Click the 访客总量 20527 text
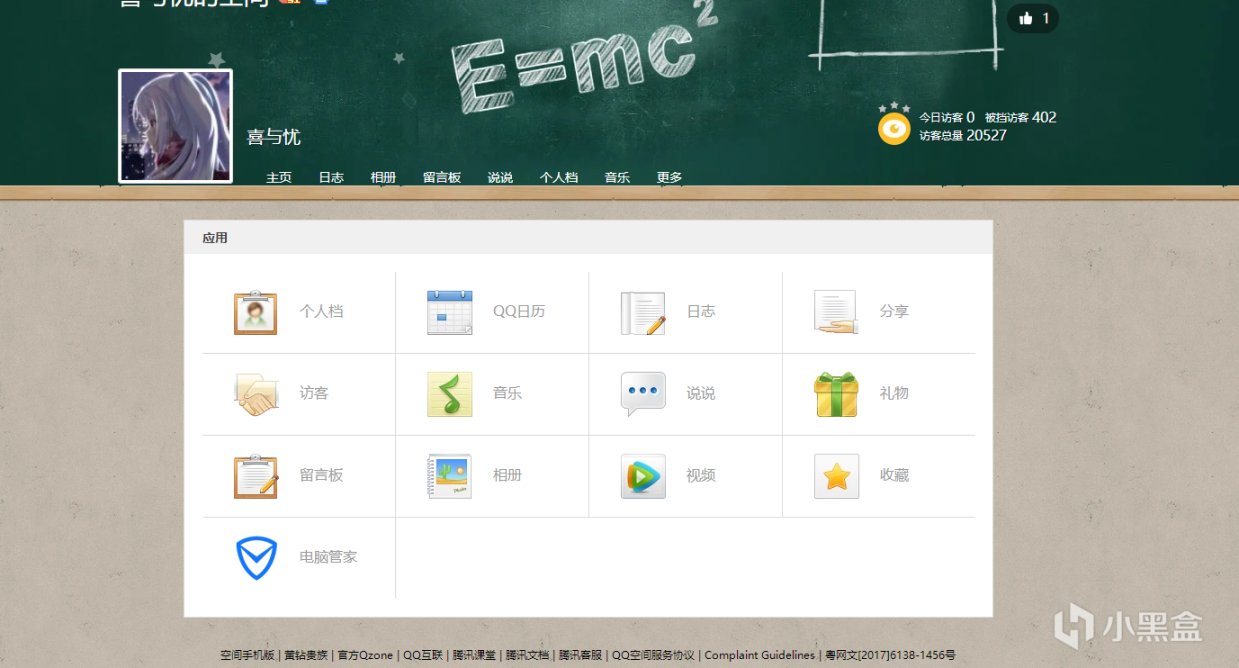 (963, 135)
